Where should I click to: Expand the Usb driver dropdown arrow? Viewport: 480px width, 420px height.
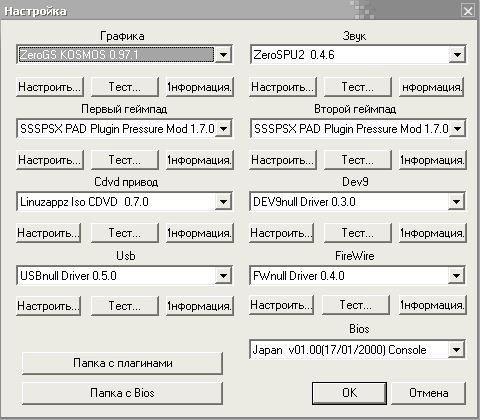click(223, 275)
